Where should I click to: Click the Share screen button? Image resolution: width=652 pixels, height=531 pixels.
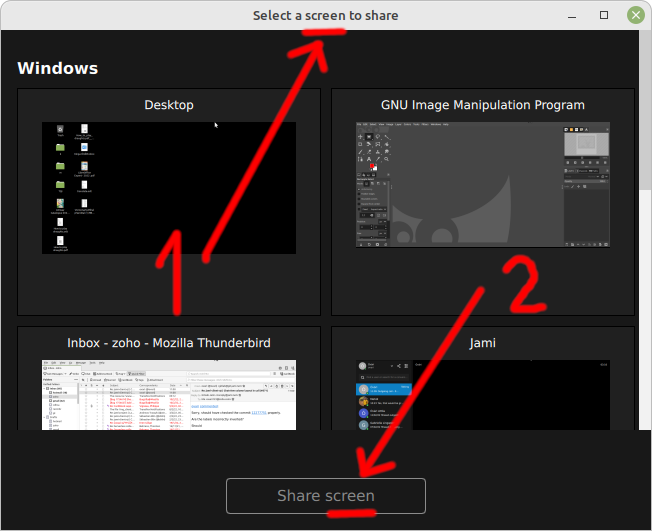tap(326, 496)
